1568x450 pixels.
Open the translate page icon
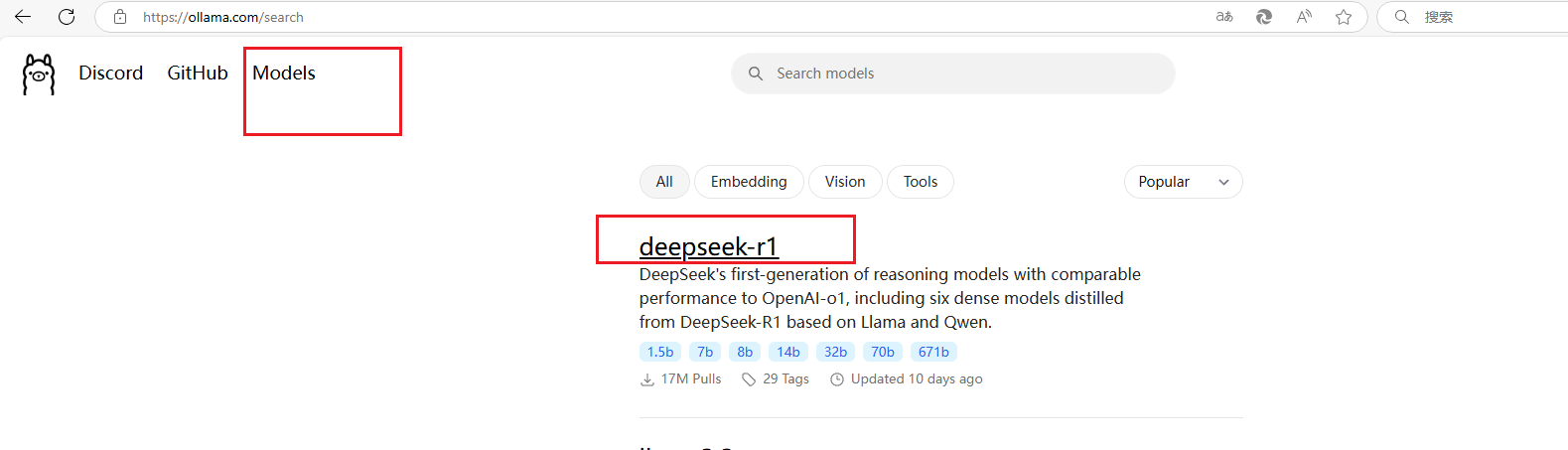(1224, 17)
